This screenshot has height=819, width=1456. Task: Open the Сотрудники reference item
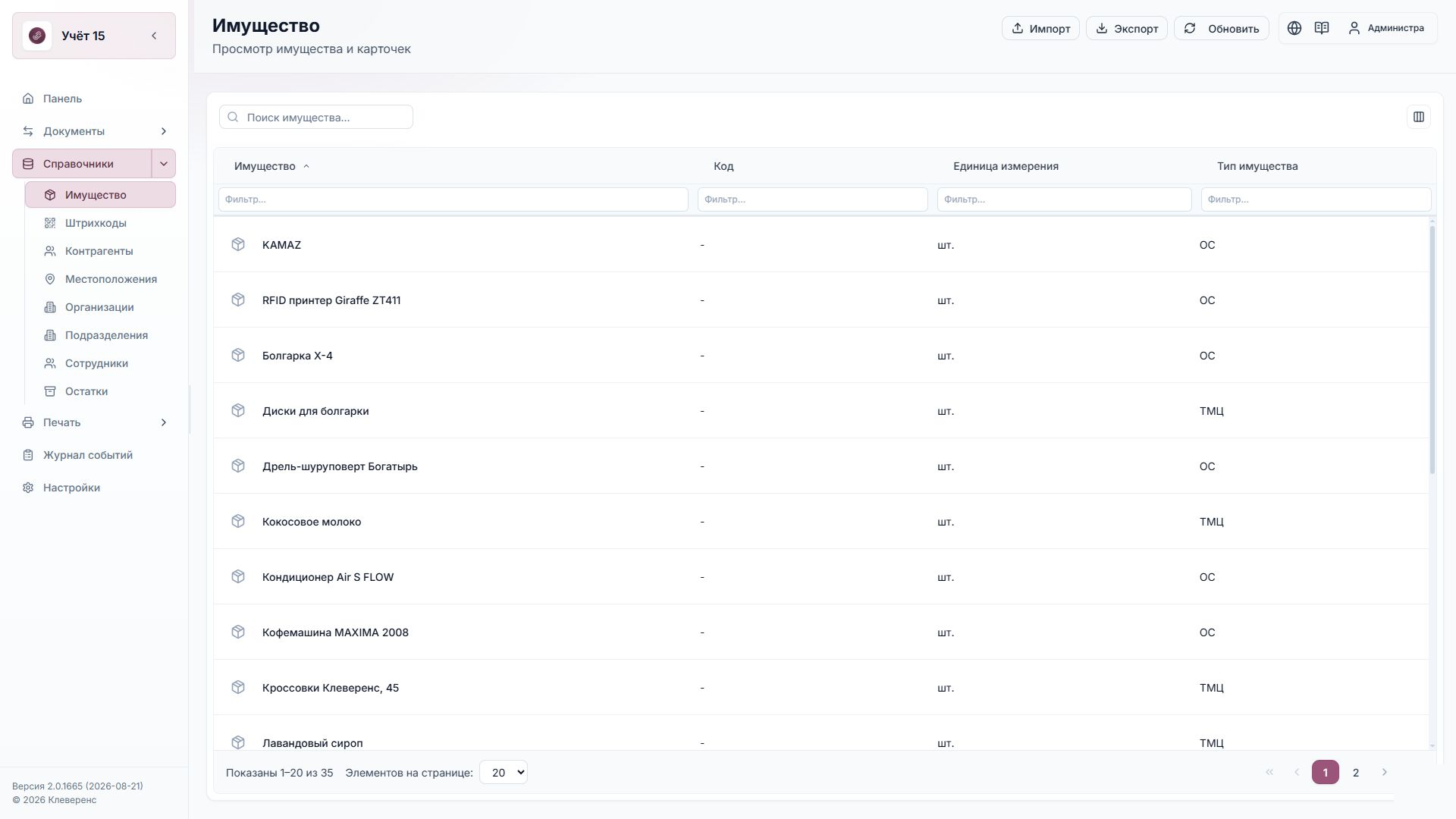(x=100, y=363)
